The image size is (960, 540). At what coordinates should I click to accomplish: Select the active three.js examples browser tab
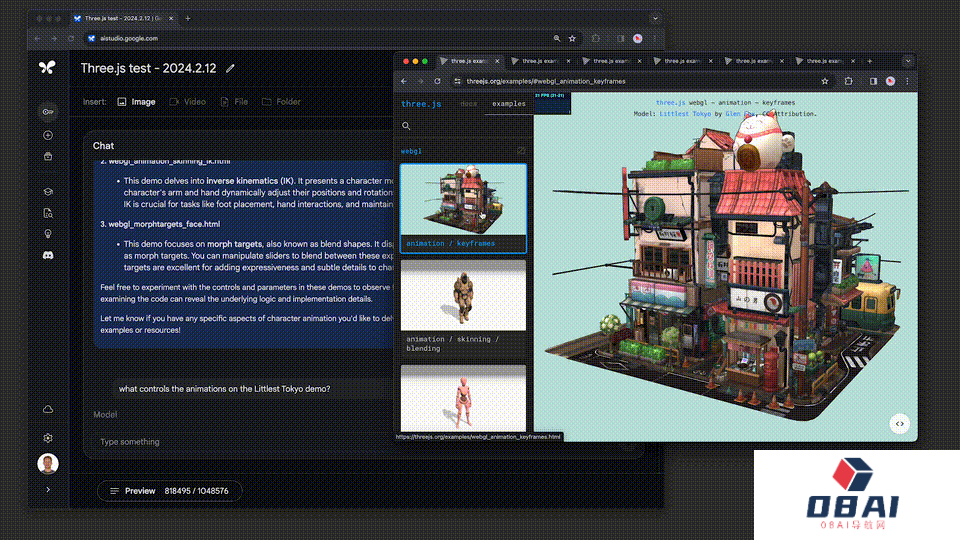click(469, 61)
